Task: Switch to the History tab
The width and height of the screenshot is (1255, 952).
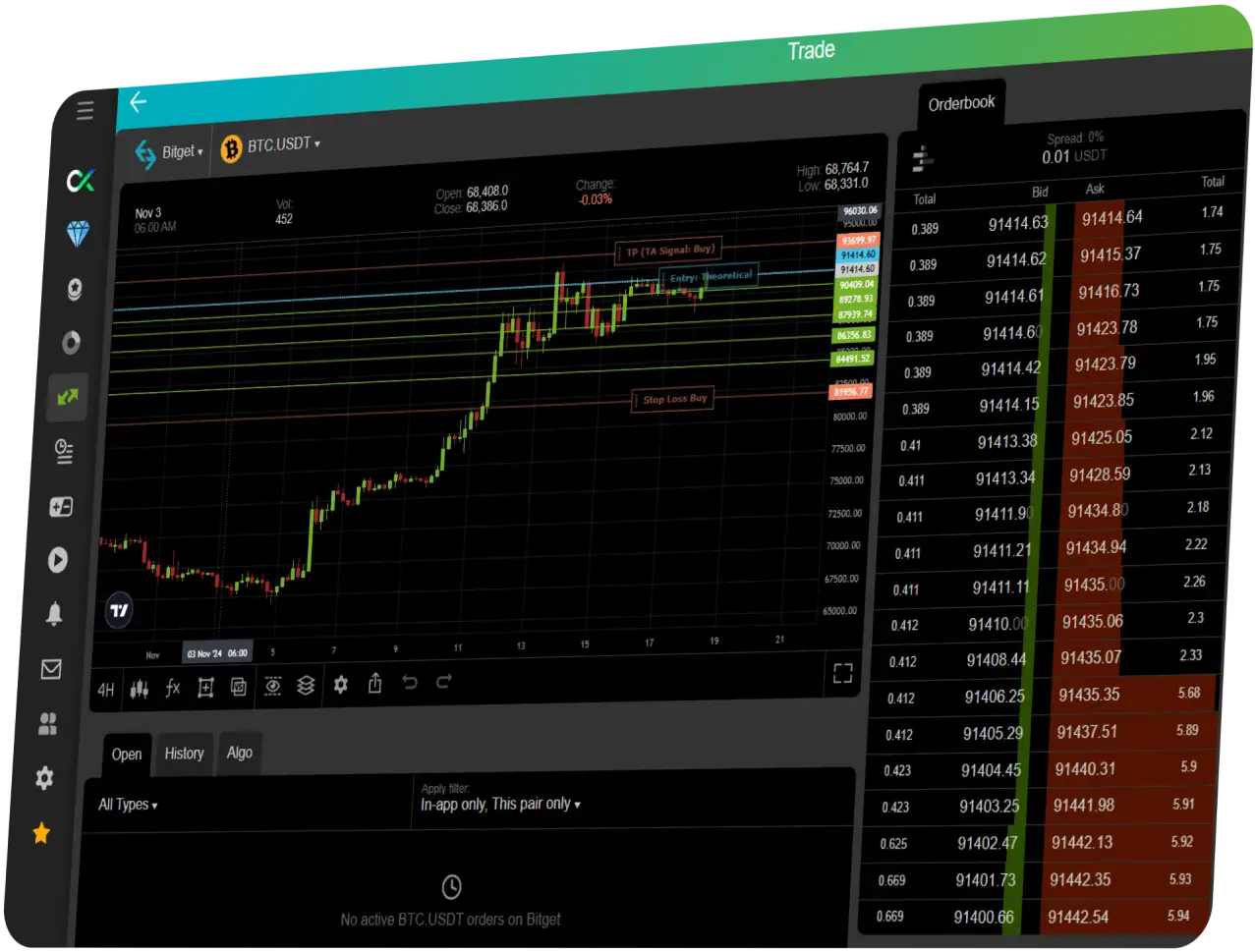Action: [x=184, y=753]
